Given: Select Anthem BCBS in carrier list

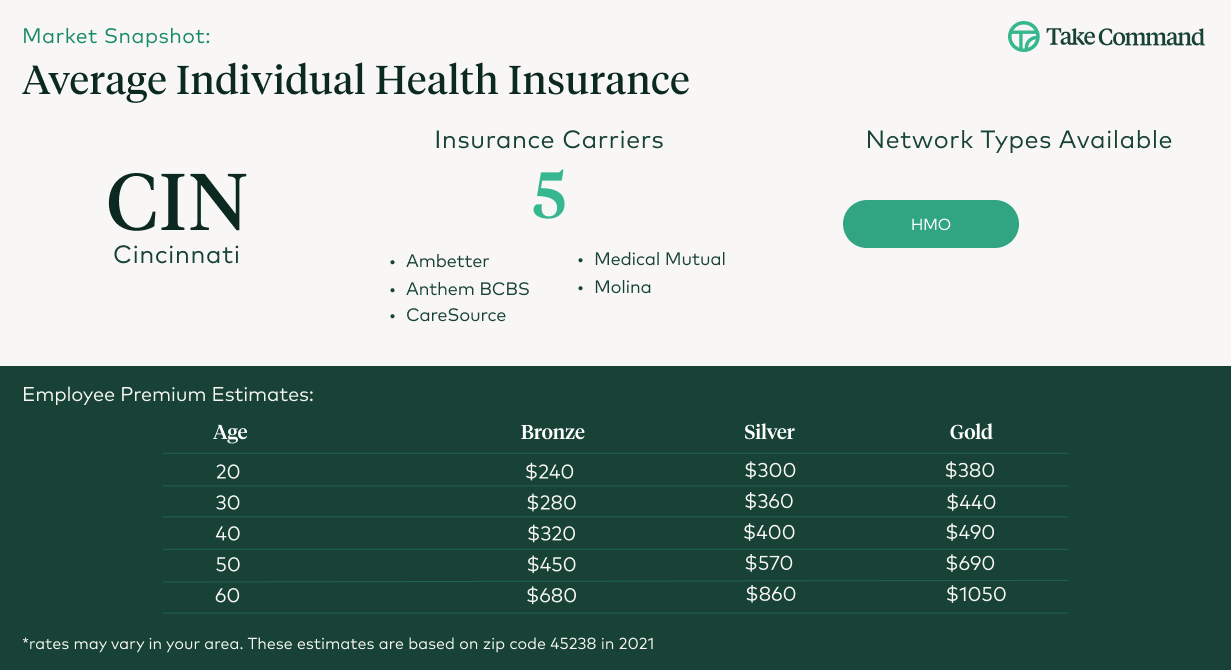Looking at the screenshot, I should pyautogui.click(x=467, y=289).
